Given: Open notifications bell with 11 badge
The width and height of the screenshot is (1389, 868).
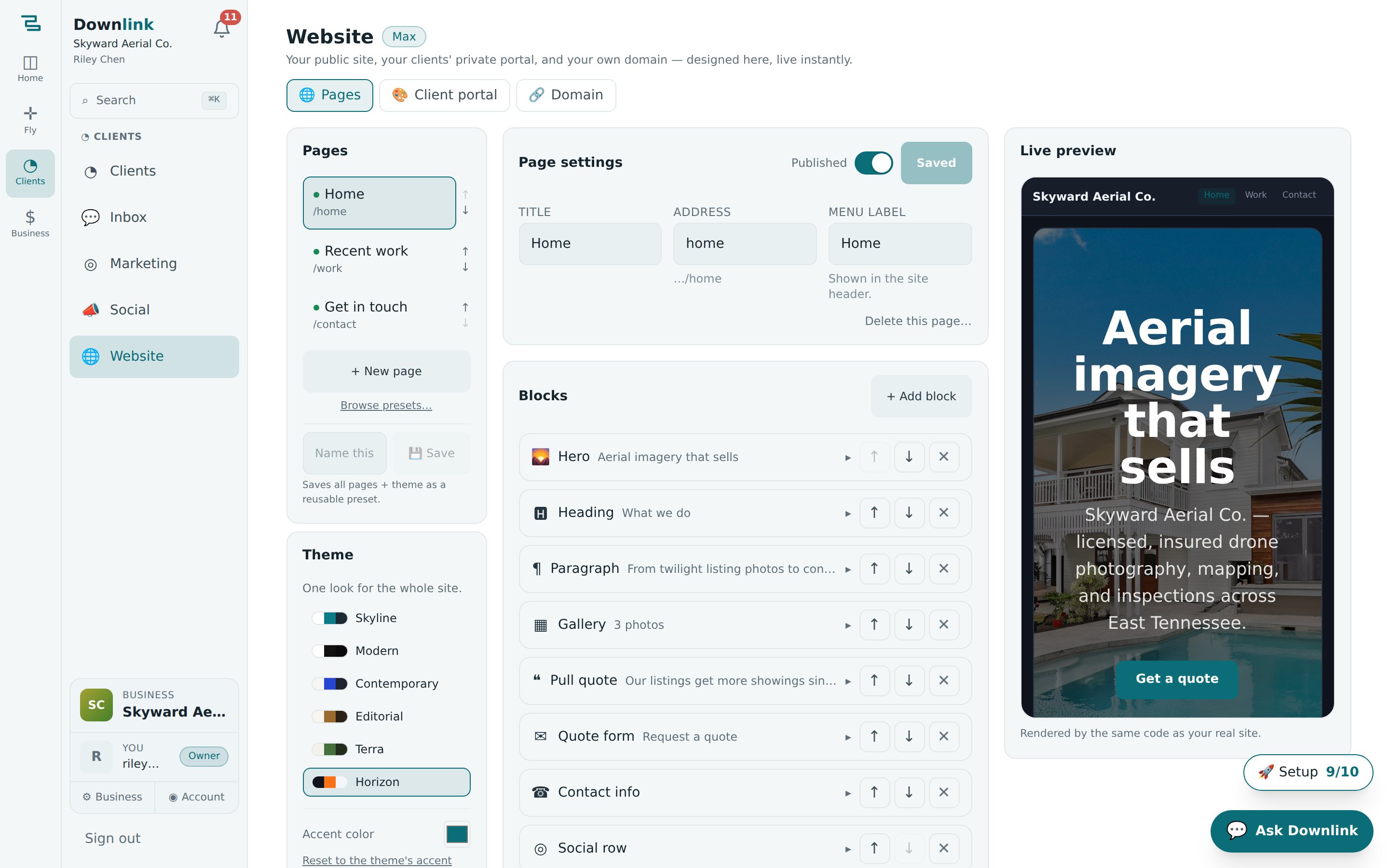Looking at the screenshot, I should (x=222, y=27).
